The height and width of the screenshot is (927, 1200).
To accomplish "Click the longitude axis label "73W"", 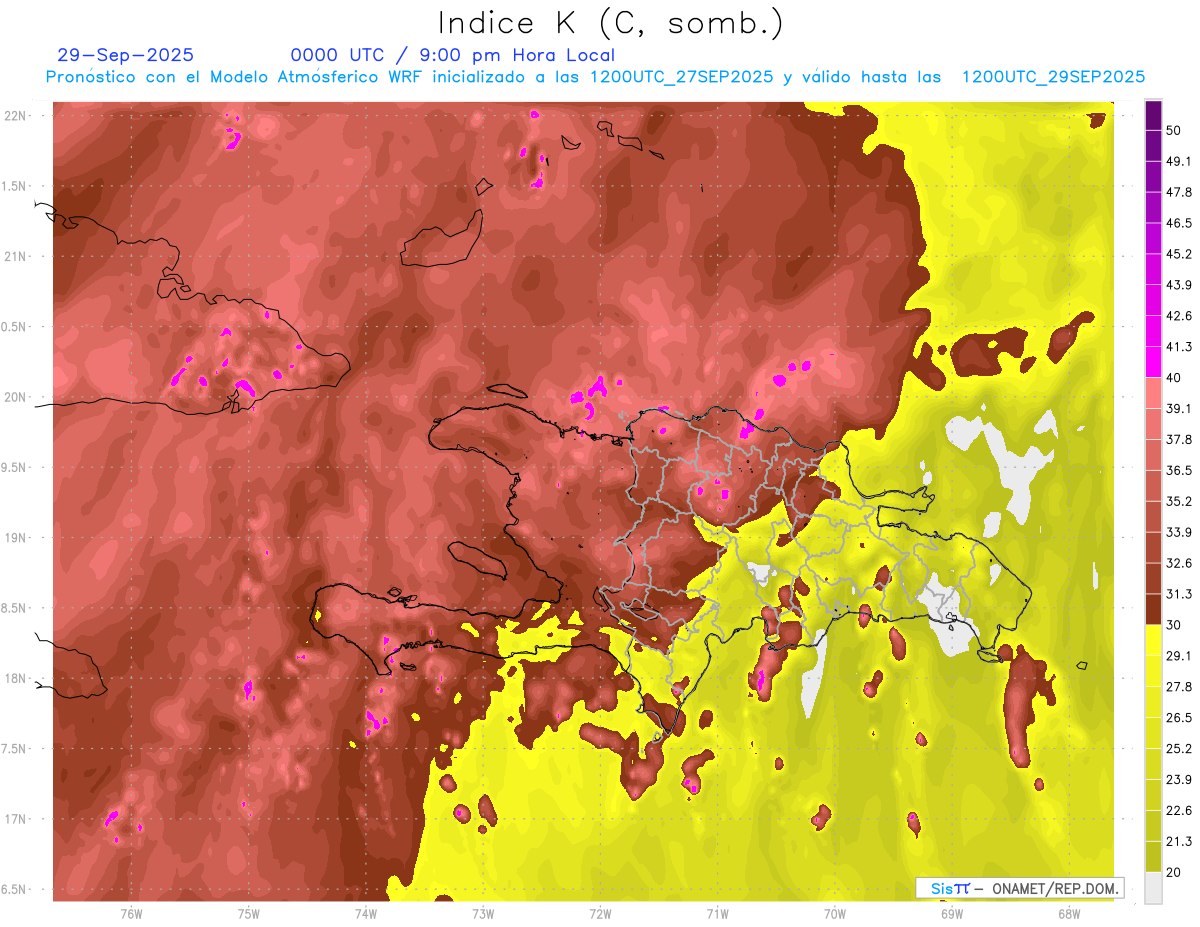I will [483, 913].
